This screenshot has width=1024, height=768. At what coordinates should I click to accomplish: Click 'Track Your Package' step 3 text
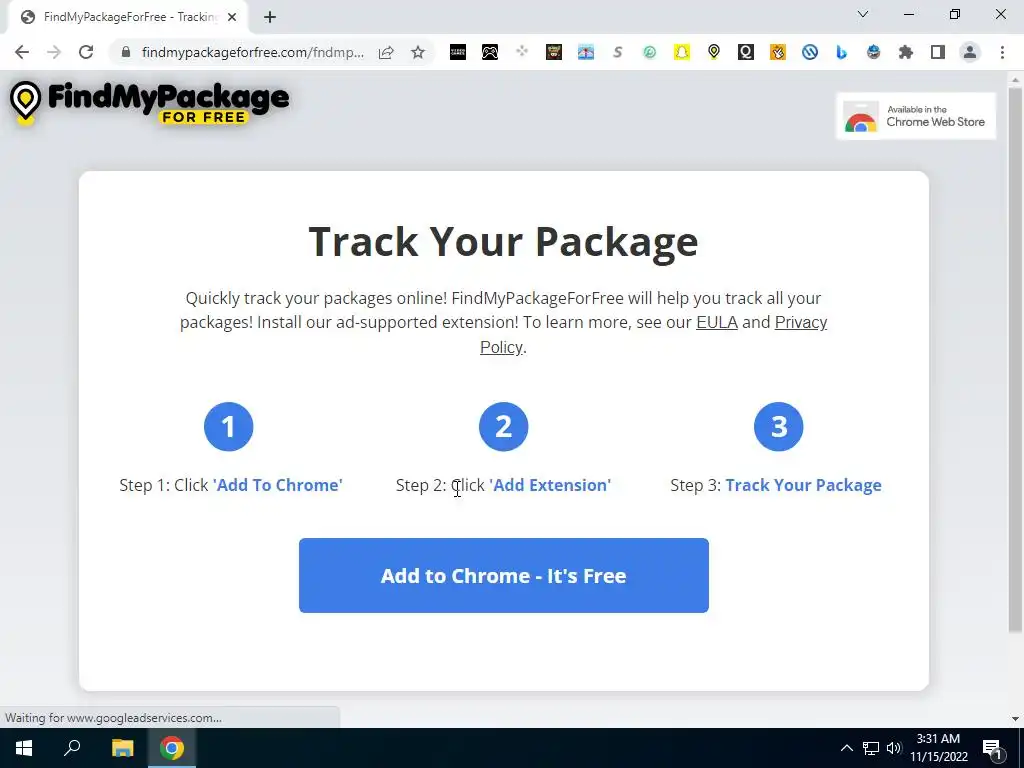click(803, 485)
